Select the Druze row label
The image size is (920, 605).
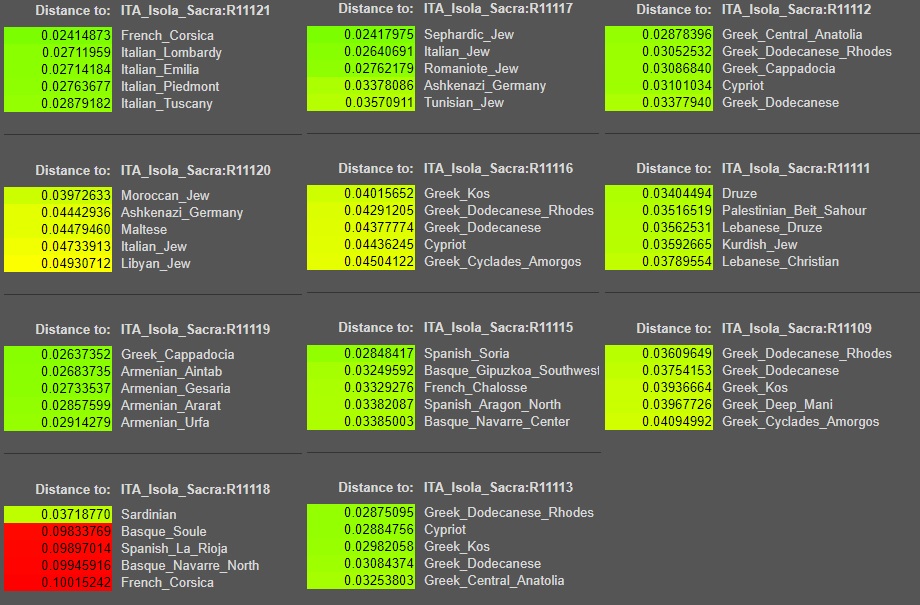click(739, 194)
